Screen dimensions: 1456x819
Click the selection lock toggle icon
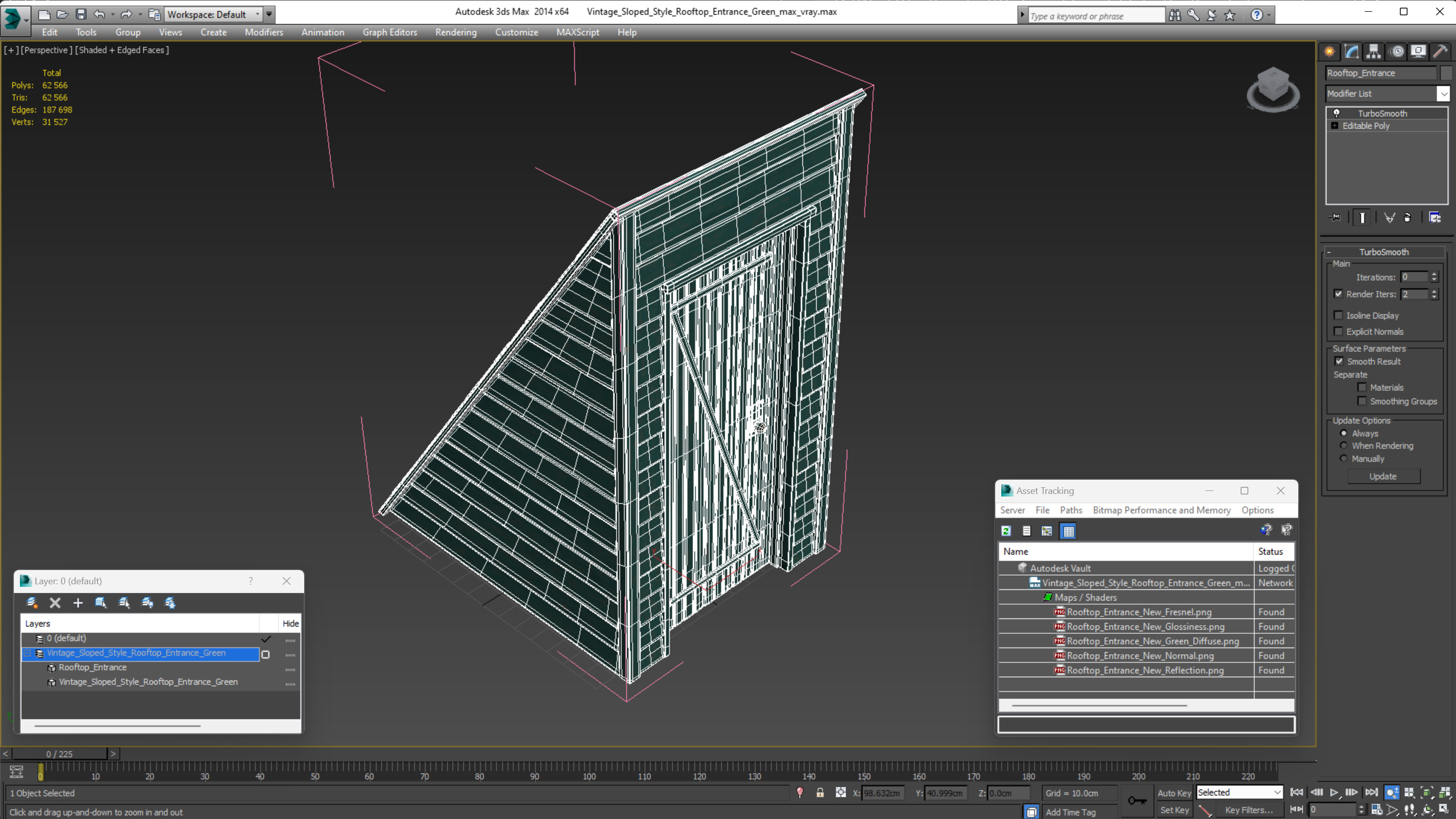pos(820,792)
